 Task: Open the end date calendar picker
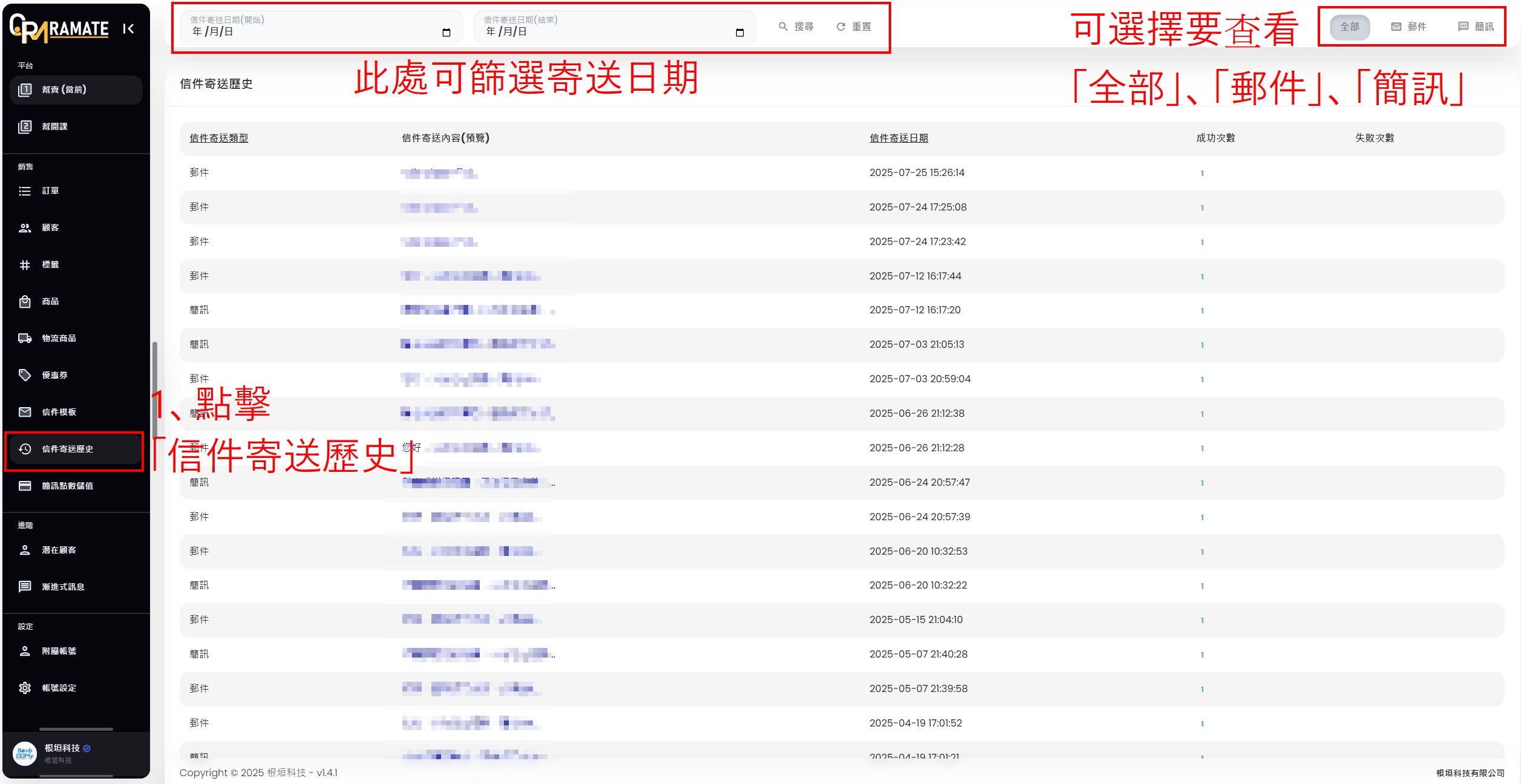click(x=739, y=33)
